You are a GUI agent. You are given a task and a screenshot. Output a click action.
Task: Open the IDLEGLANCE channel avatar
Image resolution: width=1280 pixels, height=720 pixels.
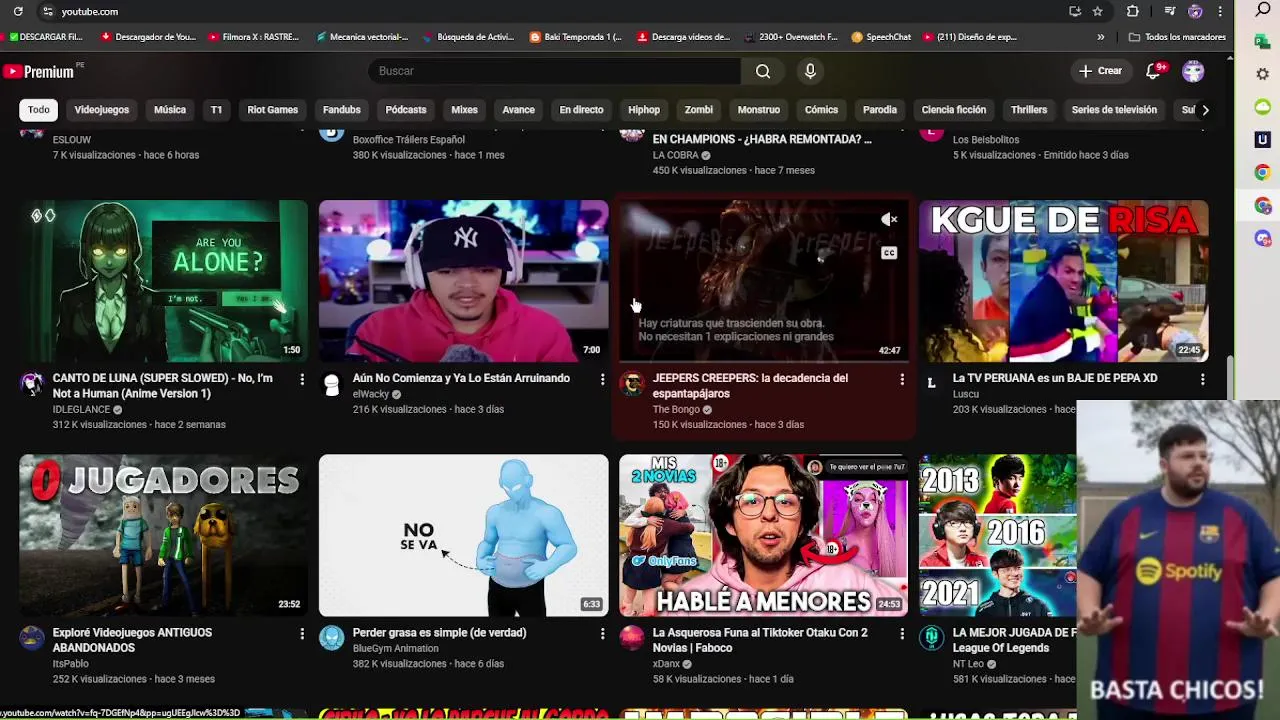coord(32,384)
